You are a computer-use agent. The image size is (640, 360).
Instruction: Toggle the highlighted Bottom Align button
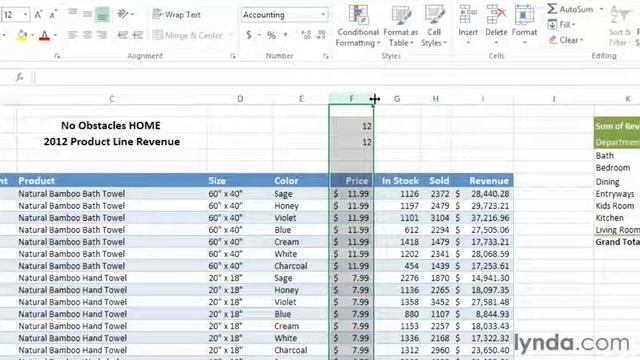pos(102,15)
